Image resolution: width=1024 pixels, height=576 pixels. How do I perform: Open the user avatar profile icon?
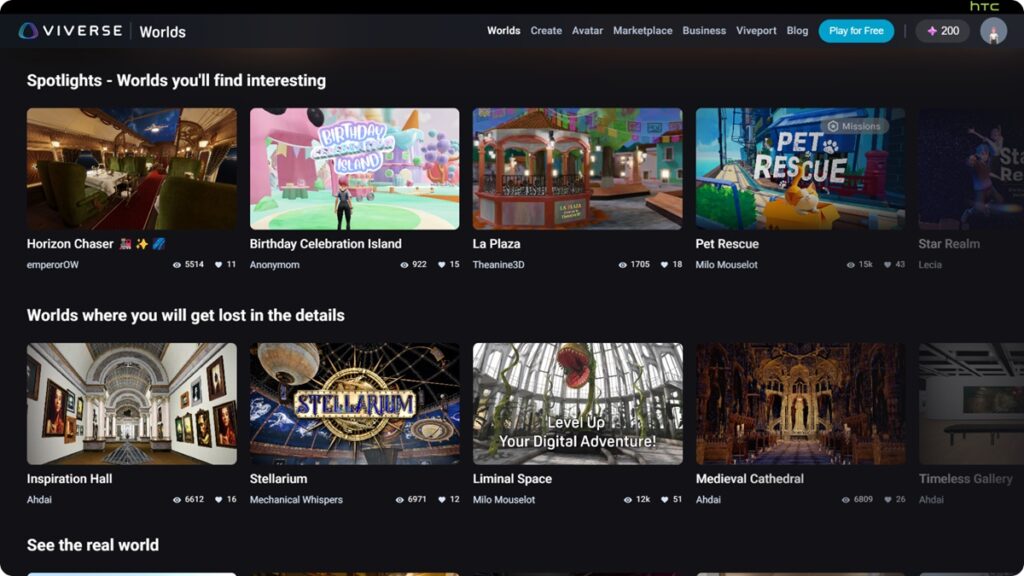pos(993,31)
